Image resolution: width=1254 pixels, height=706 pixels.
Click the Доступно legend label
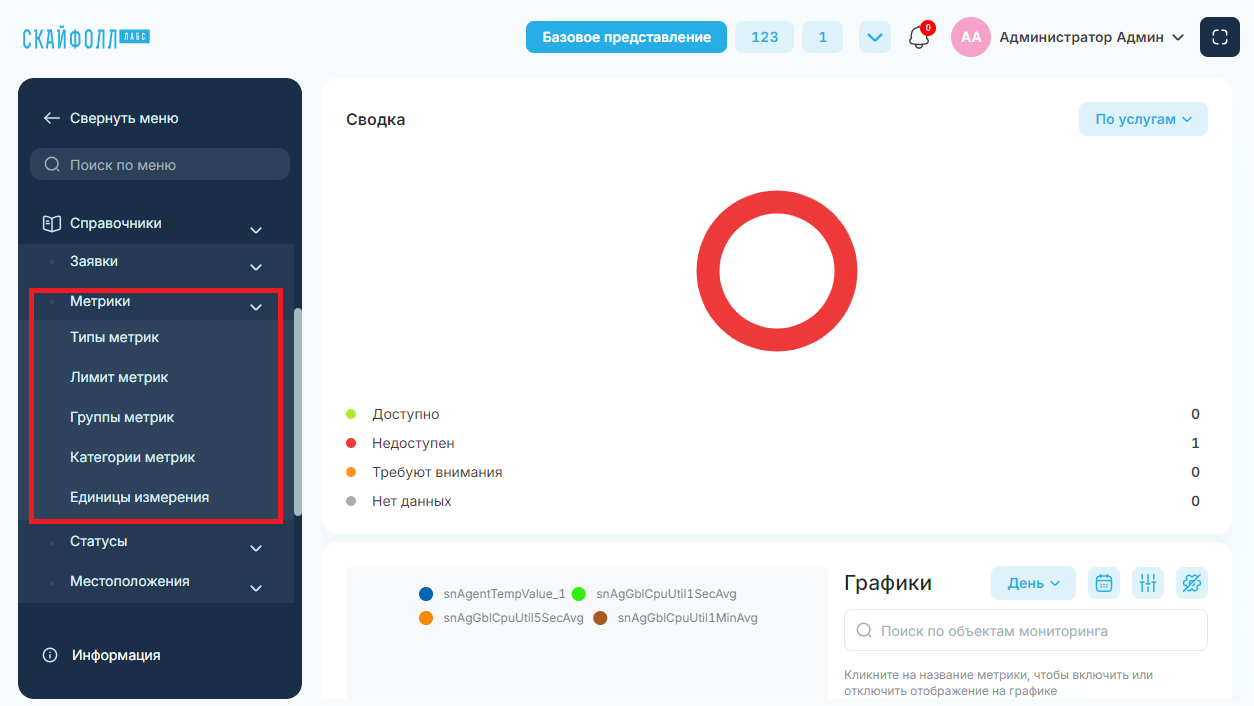click(406, 414)
